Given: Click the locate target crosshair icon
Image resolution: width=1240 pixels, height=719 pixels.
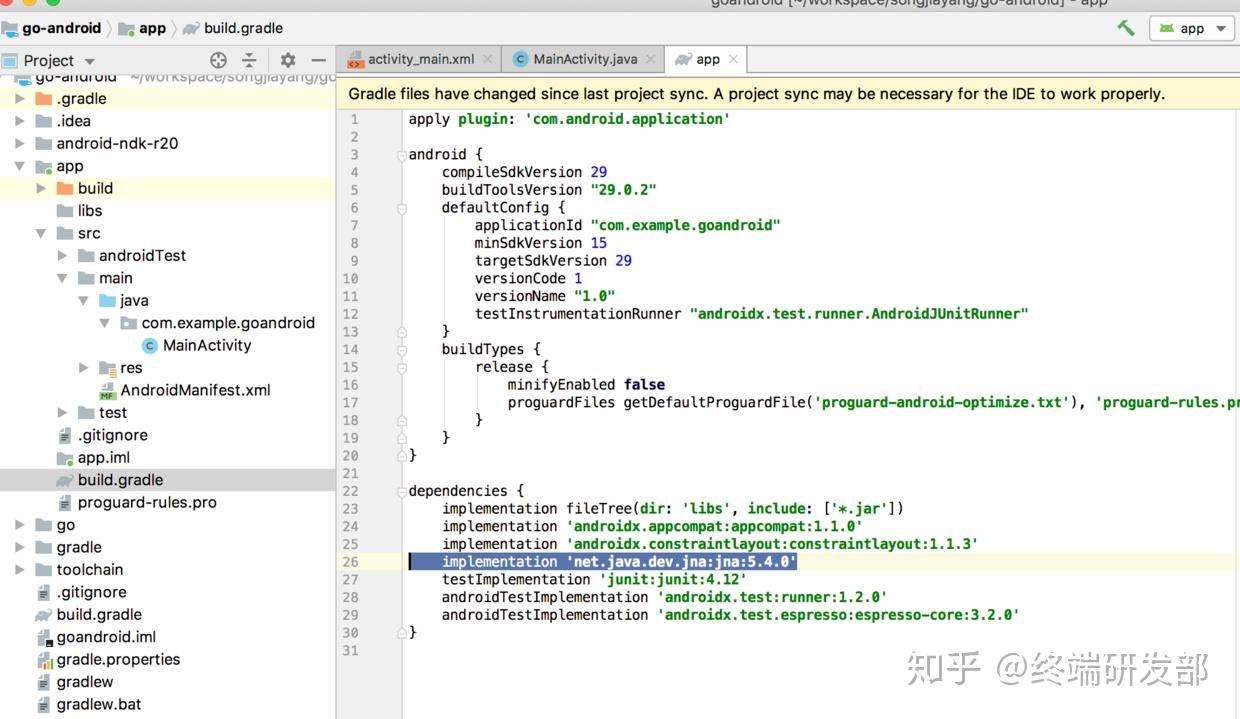Looking at the screenshot, I should coord(218,60).
